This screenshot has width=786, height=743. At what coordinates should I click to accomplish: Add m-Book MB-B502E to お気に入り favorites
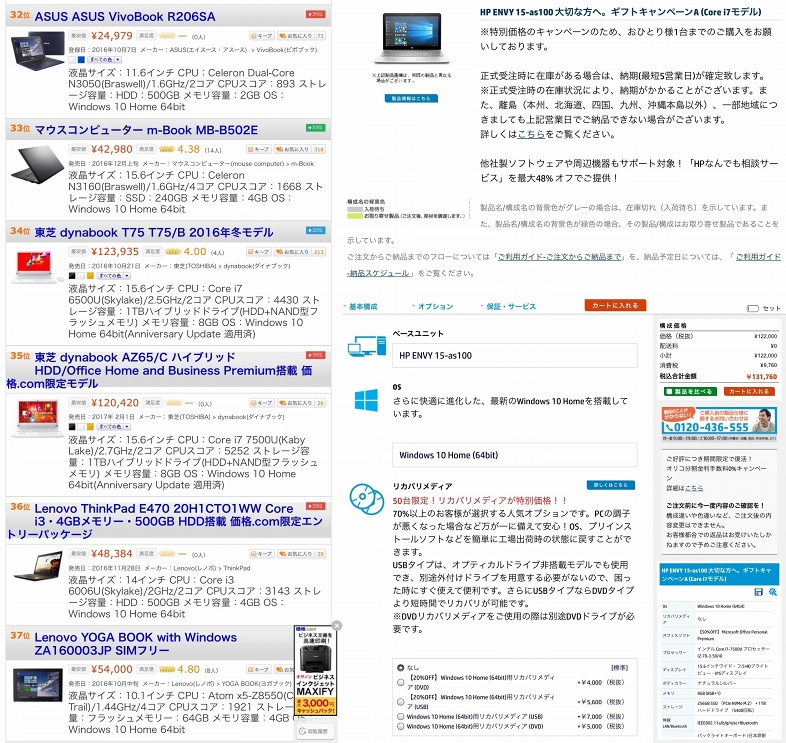(300, 149)
